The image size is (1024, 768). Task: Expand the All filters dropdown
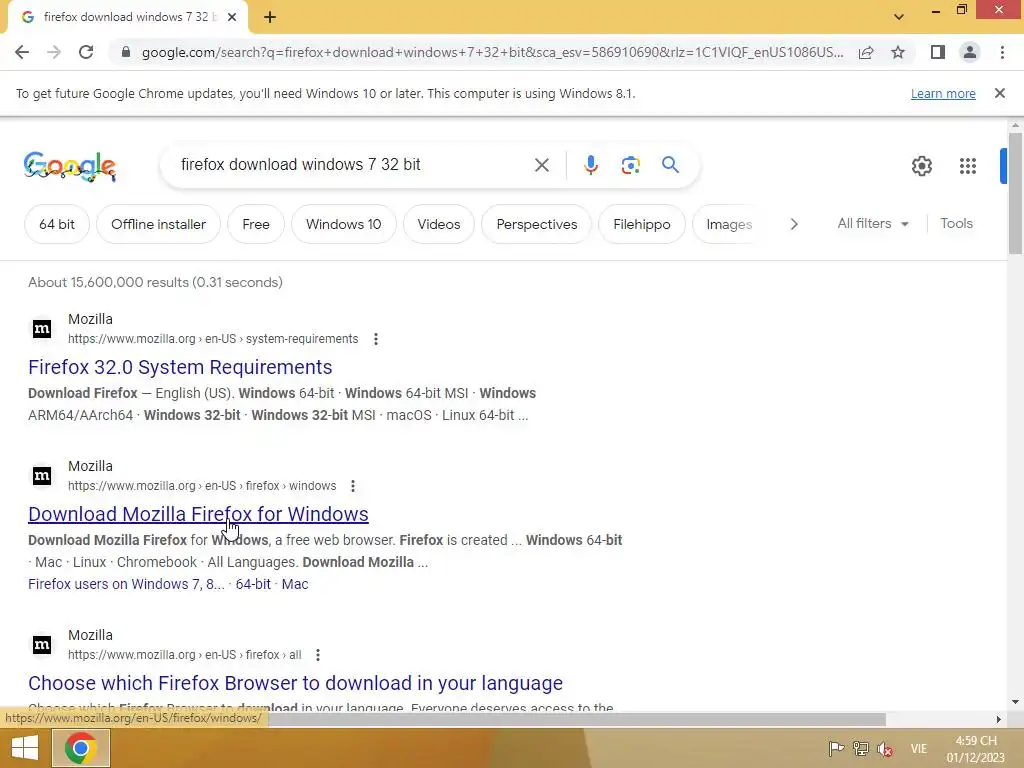873,223
